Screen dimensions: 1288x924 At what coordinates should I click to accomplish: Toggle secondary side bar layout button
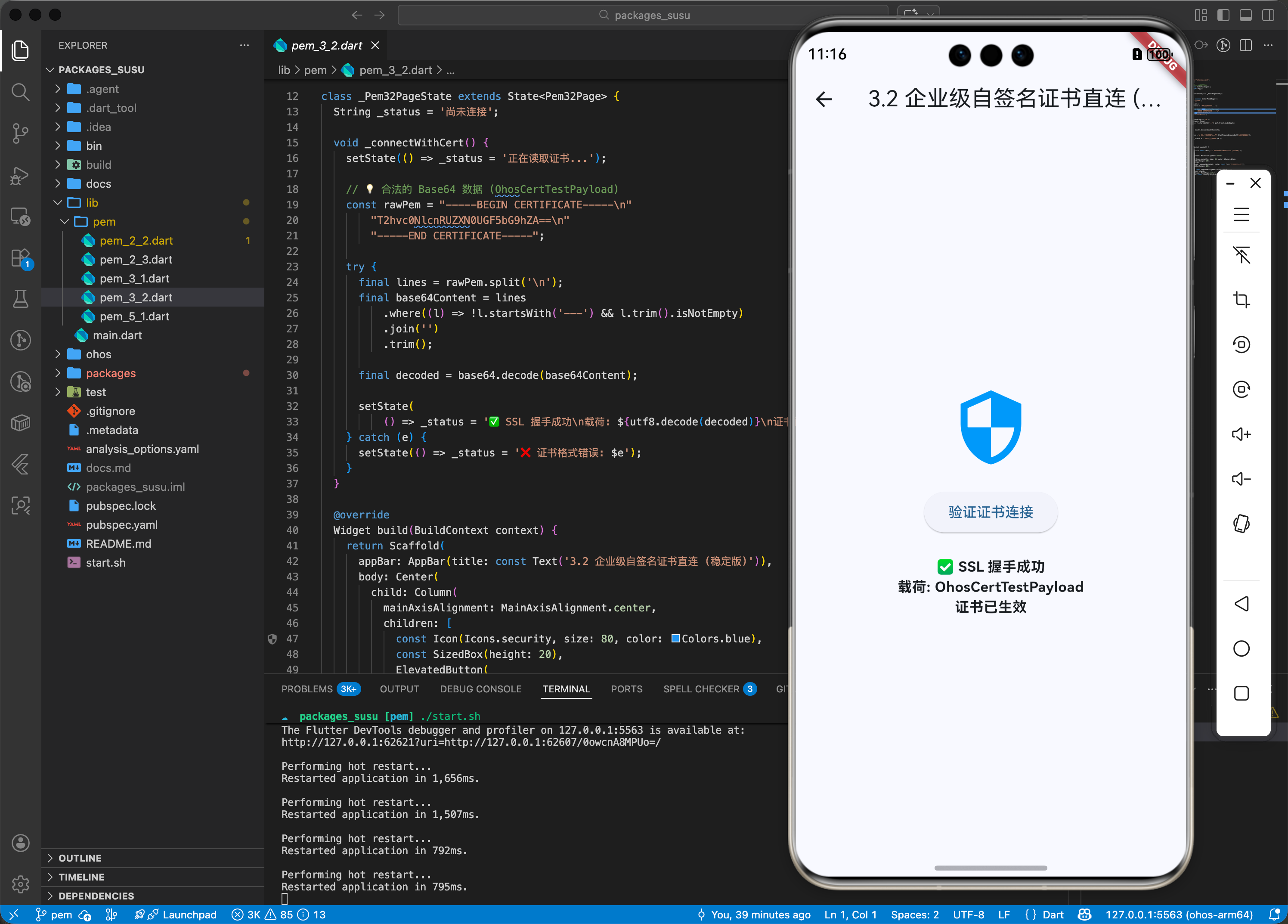coord(1268,16)
